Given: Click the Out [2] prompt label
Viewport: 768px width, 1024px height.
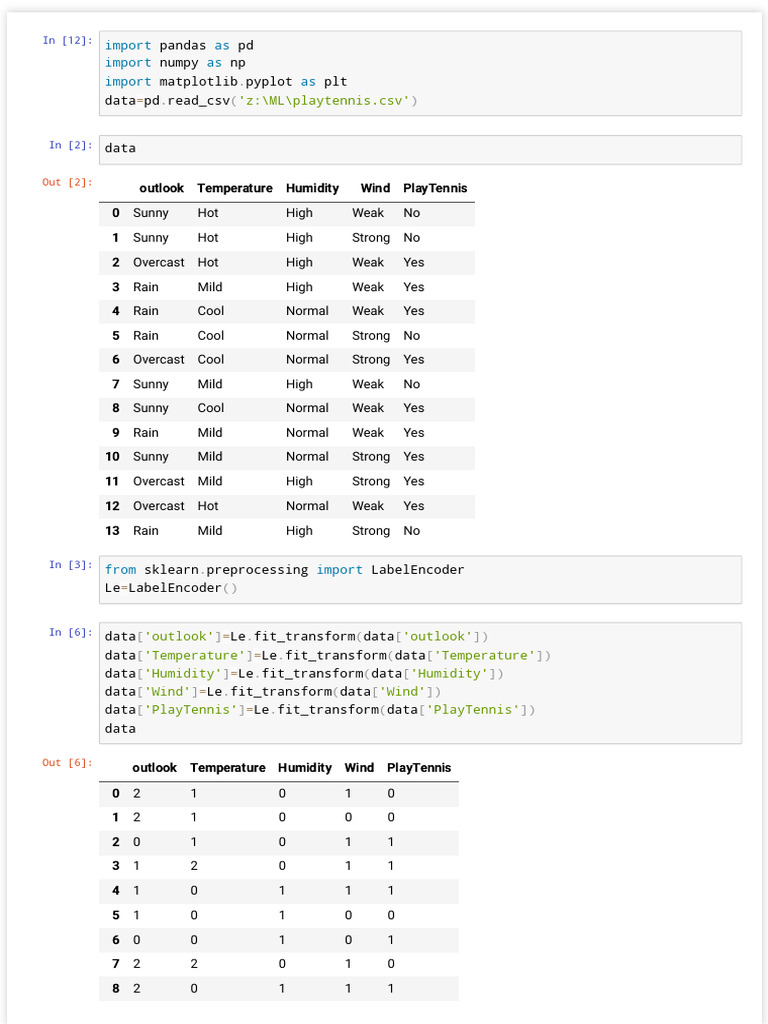Looking at the screenshot, I should pyautogui.click(x=67, y=182).
